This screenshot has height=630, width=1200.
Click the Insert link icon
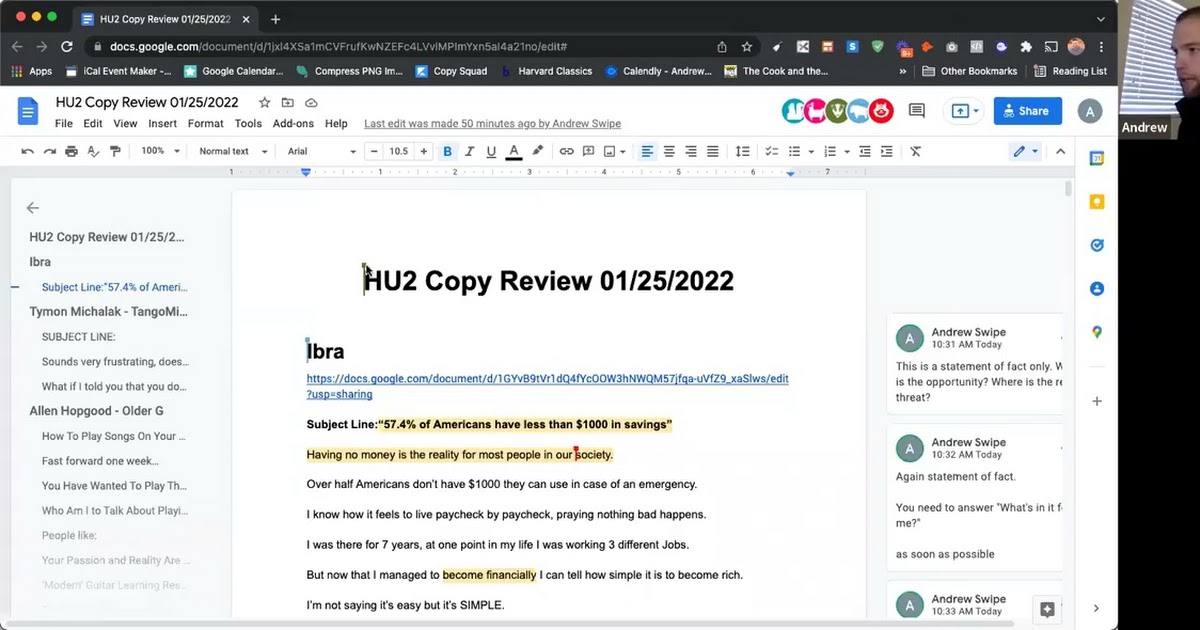[x=566, y=151]
